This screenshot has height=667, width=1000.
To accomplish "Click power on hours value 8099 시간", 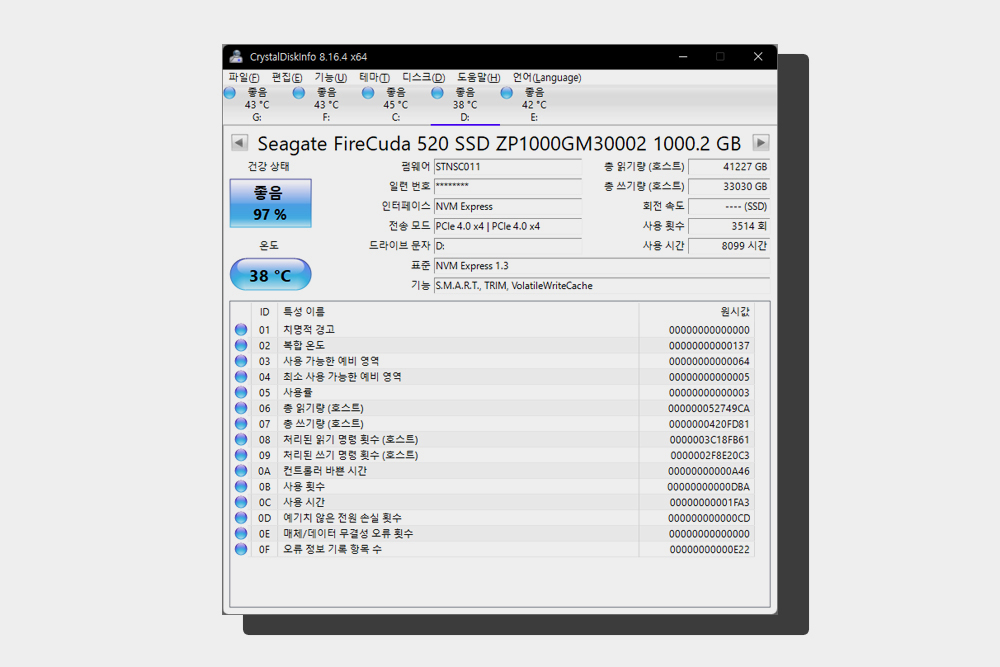I will [729, 246].
